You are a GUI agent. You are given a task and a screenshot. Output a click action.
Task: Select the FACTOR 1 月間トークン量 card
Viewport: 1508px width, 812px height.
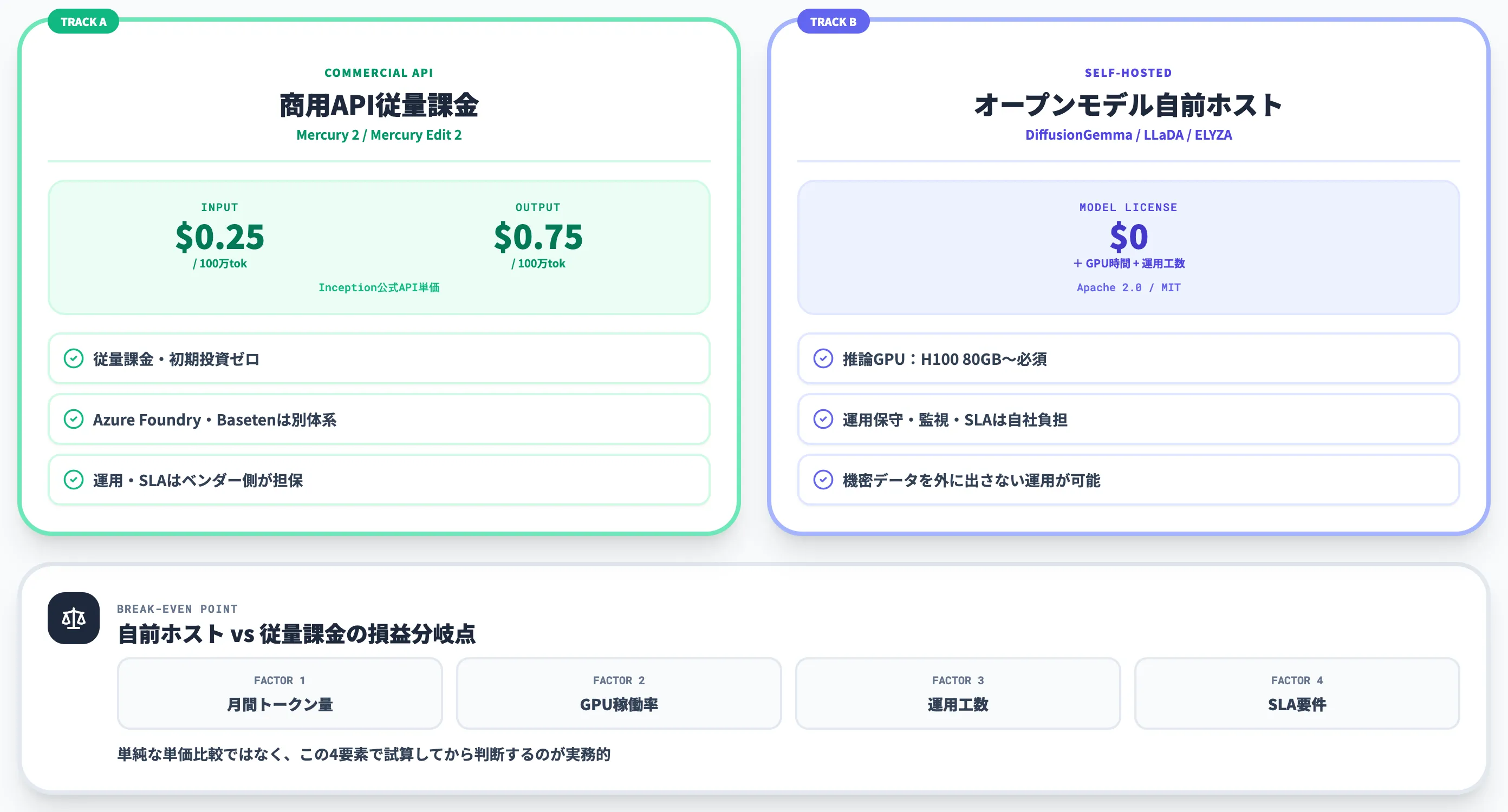(x=280, y=693)
